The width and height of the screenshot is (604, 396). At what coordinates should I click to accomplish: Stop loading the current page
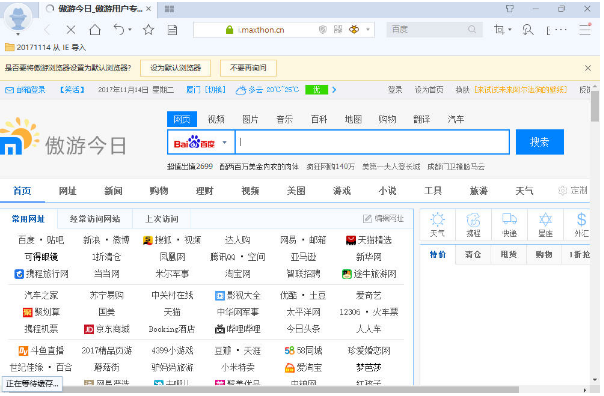[70, 30]
